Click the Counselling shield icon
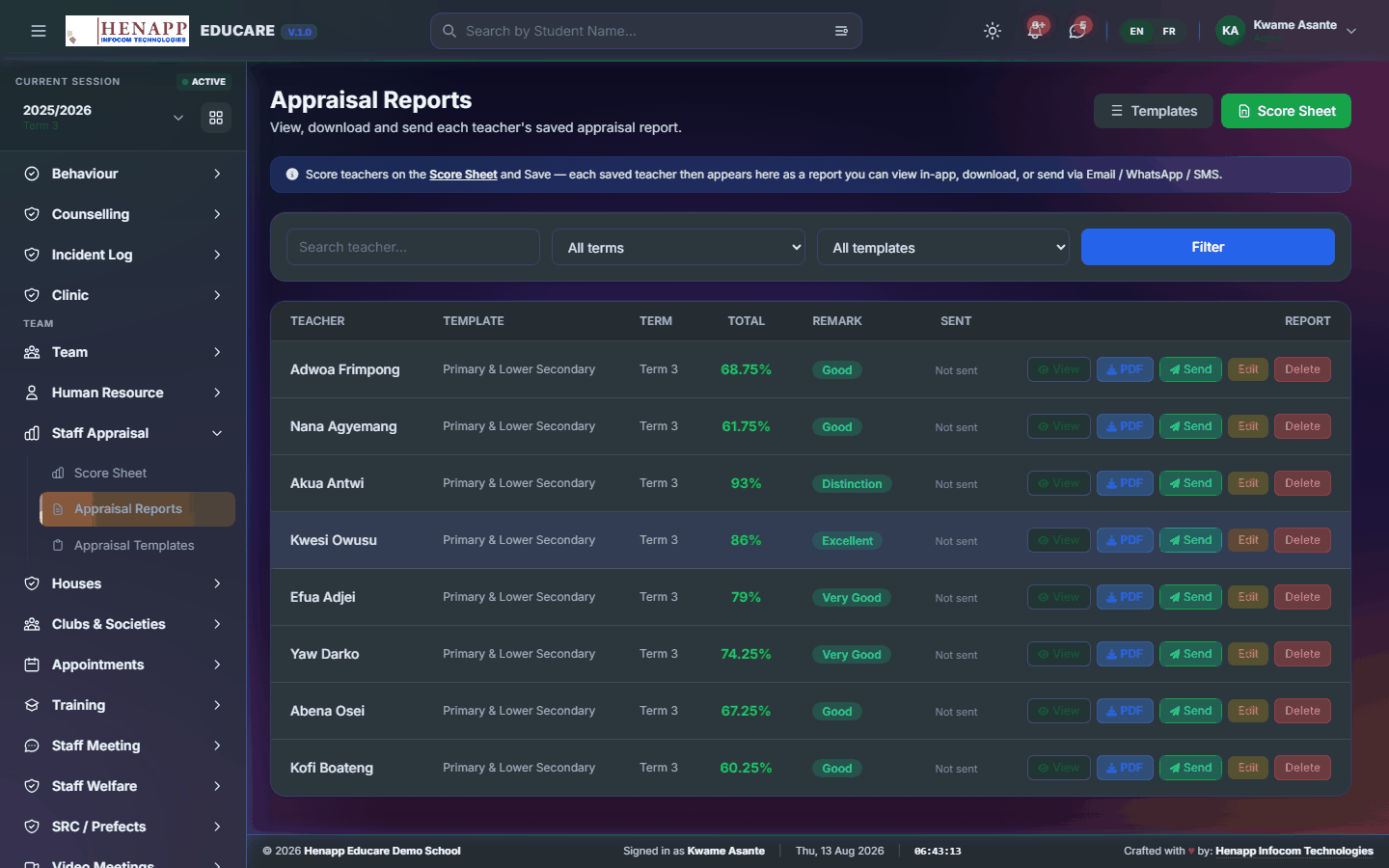This screenshot has width=1389, height=868. coord(32,214)
